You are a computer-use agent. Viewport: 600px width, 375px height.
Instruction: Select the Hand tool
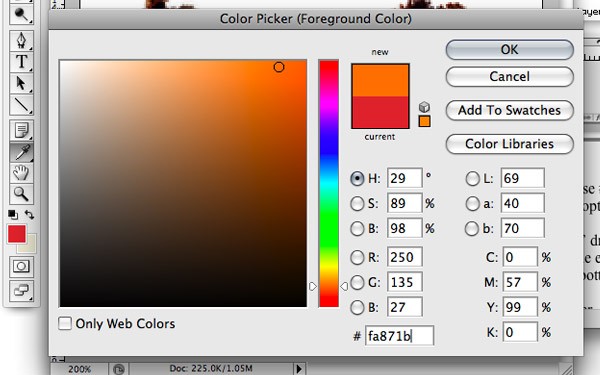click(21, 173)
